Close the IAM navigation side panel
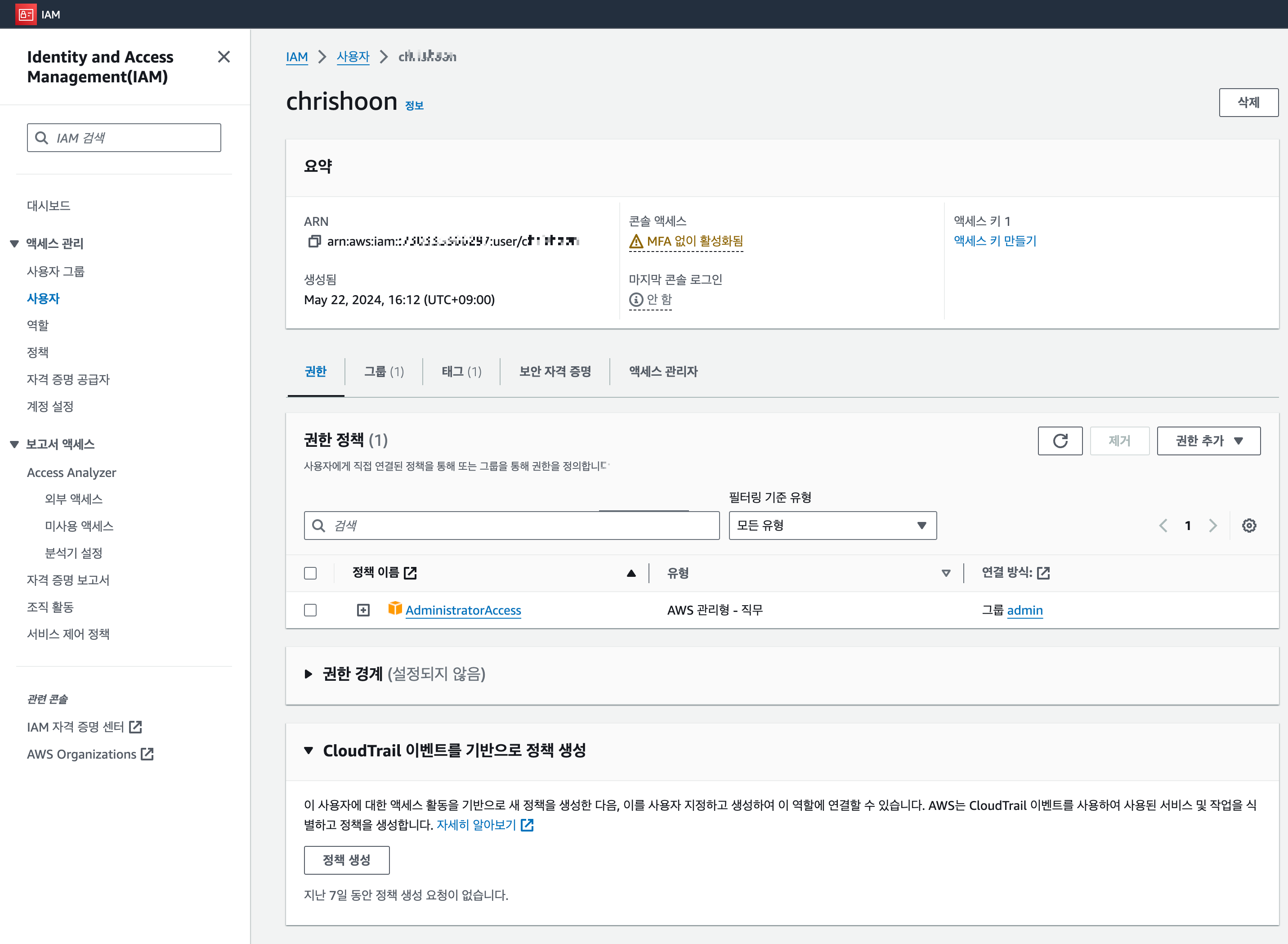 pyautogui.click(x=224, y=57)
